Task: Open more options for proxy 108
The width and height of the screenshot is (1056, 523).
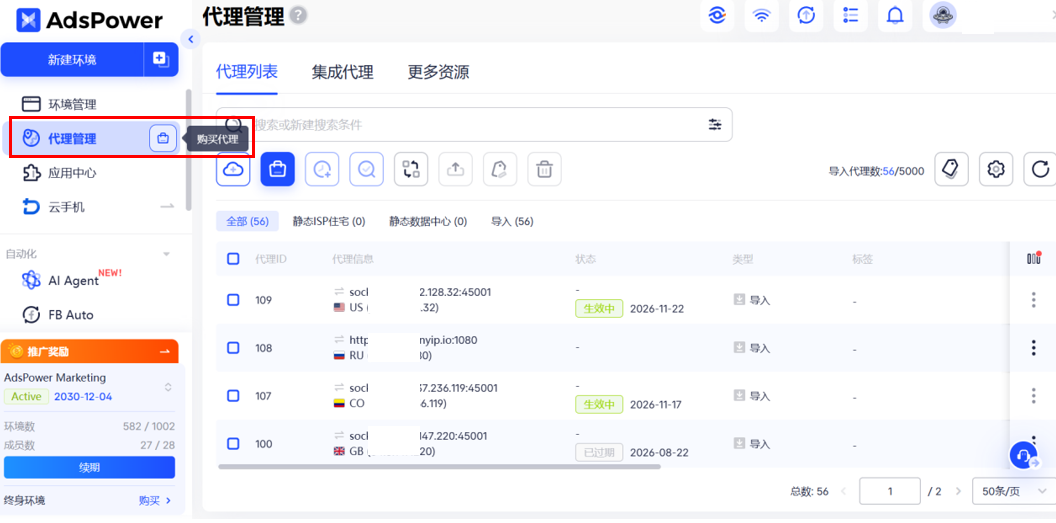Action: click(x=1034, y=348)
